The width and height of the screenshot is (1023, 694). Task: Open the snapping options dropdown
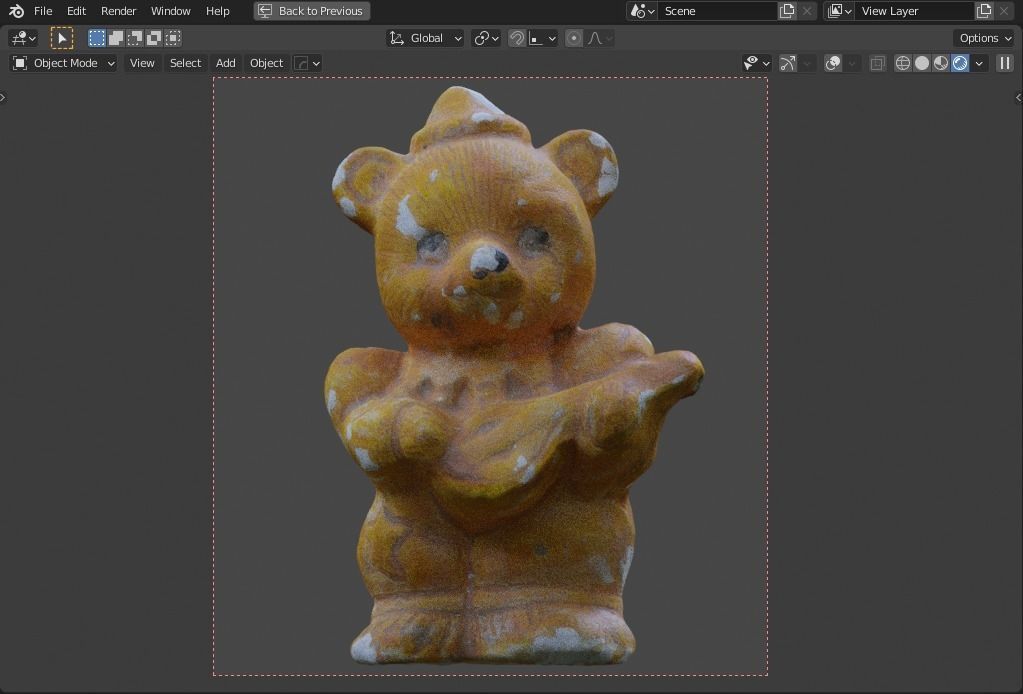(x=543, y=38)
